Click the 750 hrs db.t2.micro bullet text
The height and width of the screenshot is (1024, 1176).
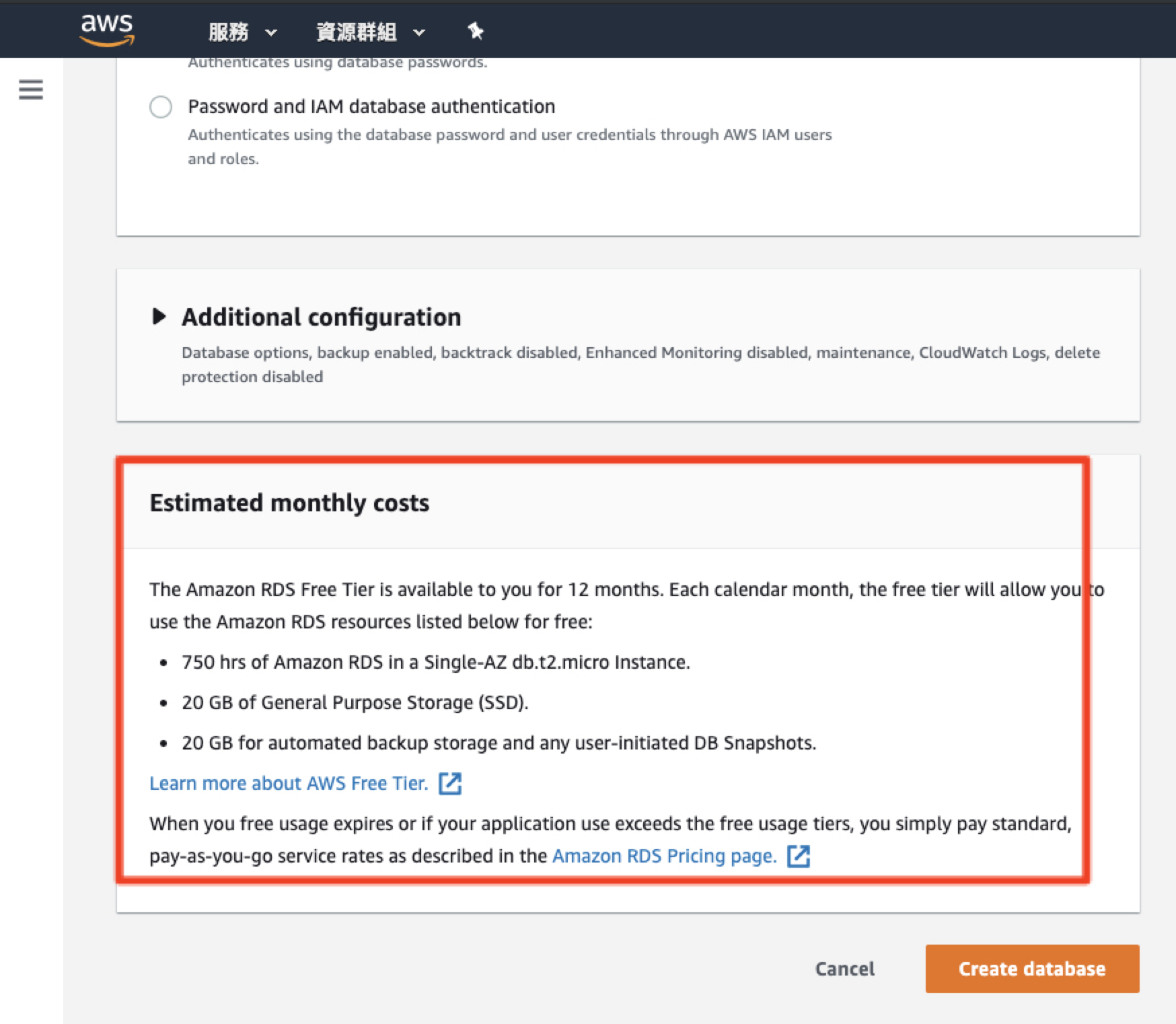tap(436, 662)
